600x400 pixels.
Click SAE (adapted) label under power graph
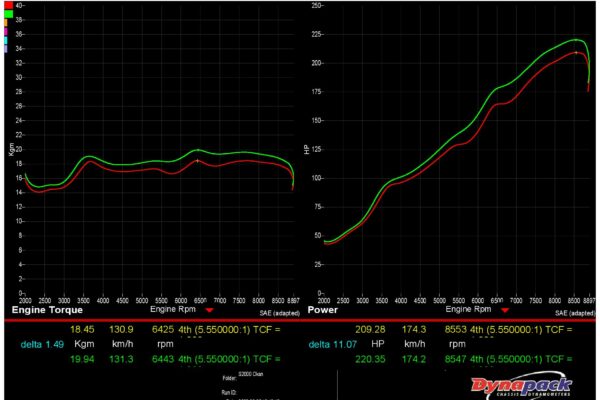[x=575, y=313]
